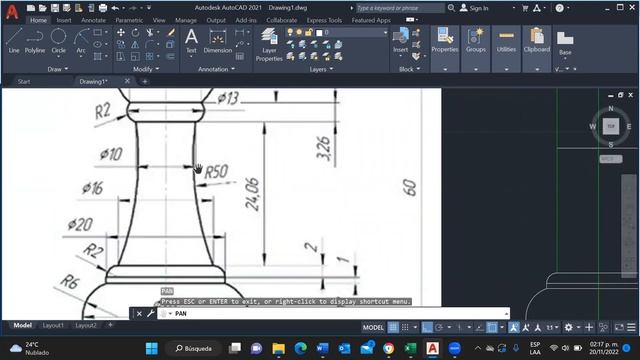Insert a Table from Annotation panel

pos(240,56)
